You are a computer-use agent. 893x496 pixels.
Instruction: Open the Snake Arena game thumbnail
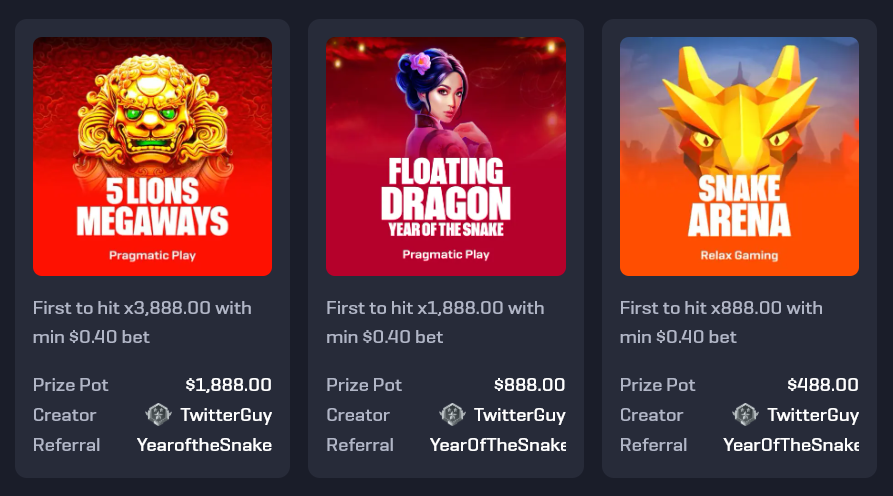[739, 157]
